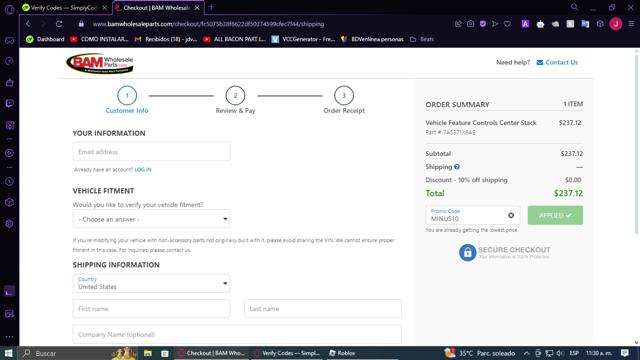Viewport: 640px width, 360px height.
Task: Click the heart bookmark icon in address bar
Action: click(x=507, y=24)
